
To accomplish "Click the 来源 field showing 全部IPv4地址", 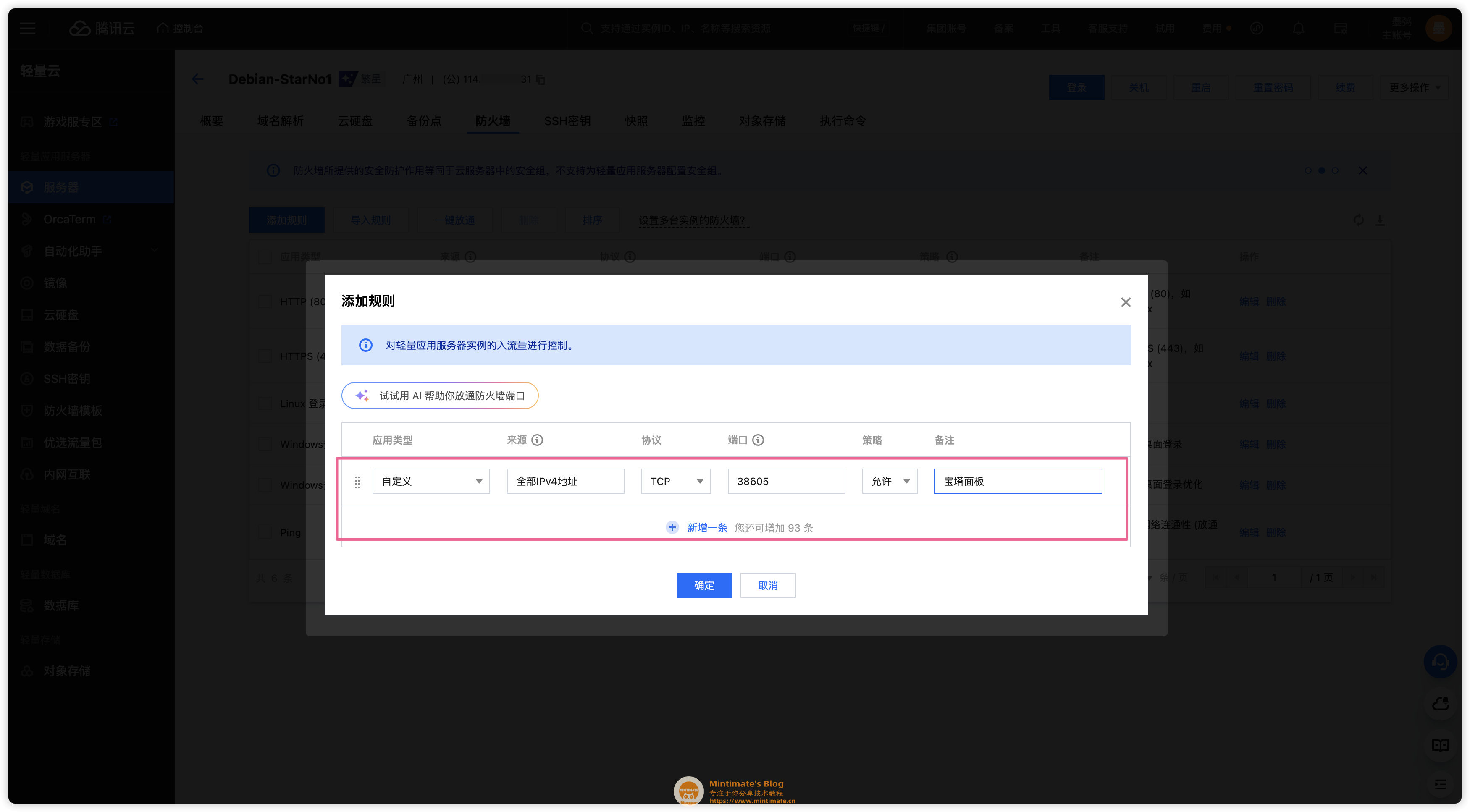I will [x=565, y=481].
